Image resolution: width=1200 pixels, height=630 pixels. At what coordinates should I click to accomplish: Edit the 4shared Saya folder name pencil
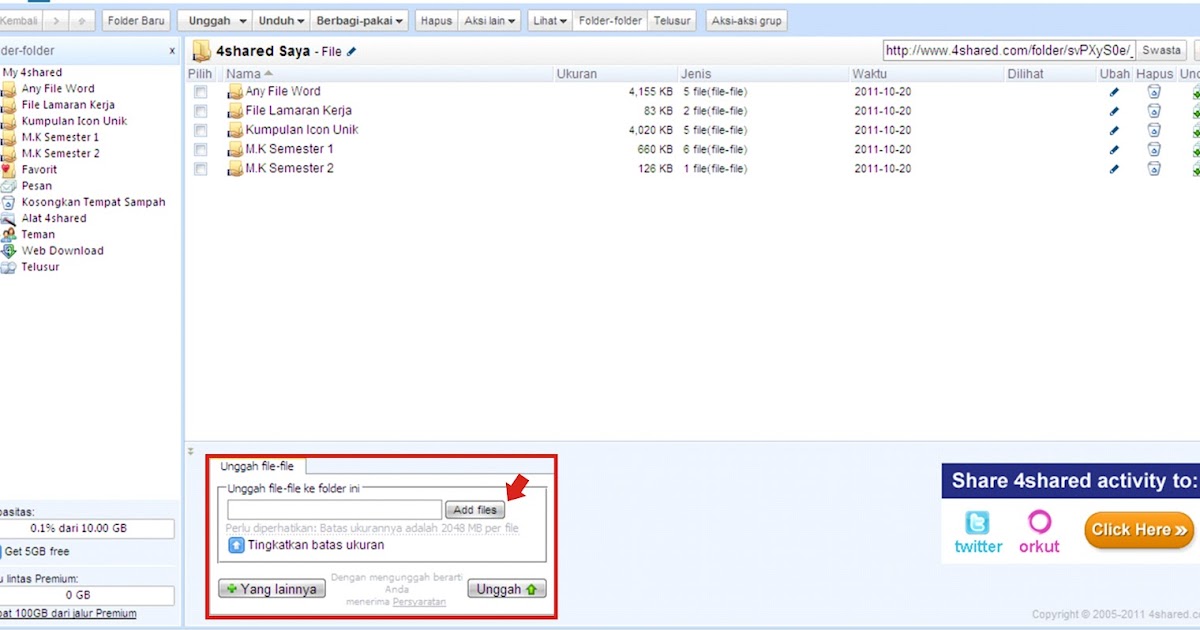[x=351, y=51]
